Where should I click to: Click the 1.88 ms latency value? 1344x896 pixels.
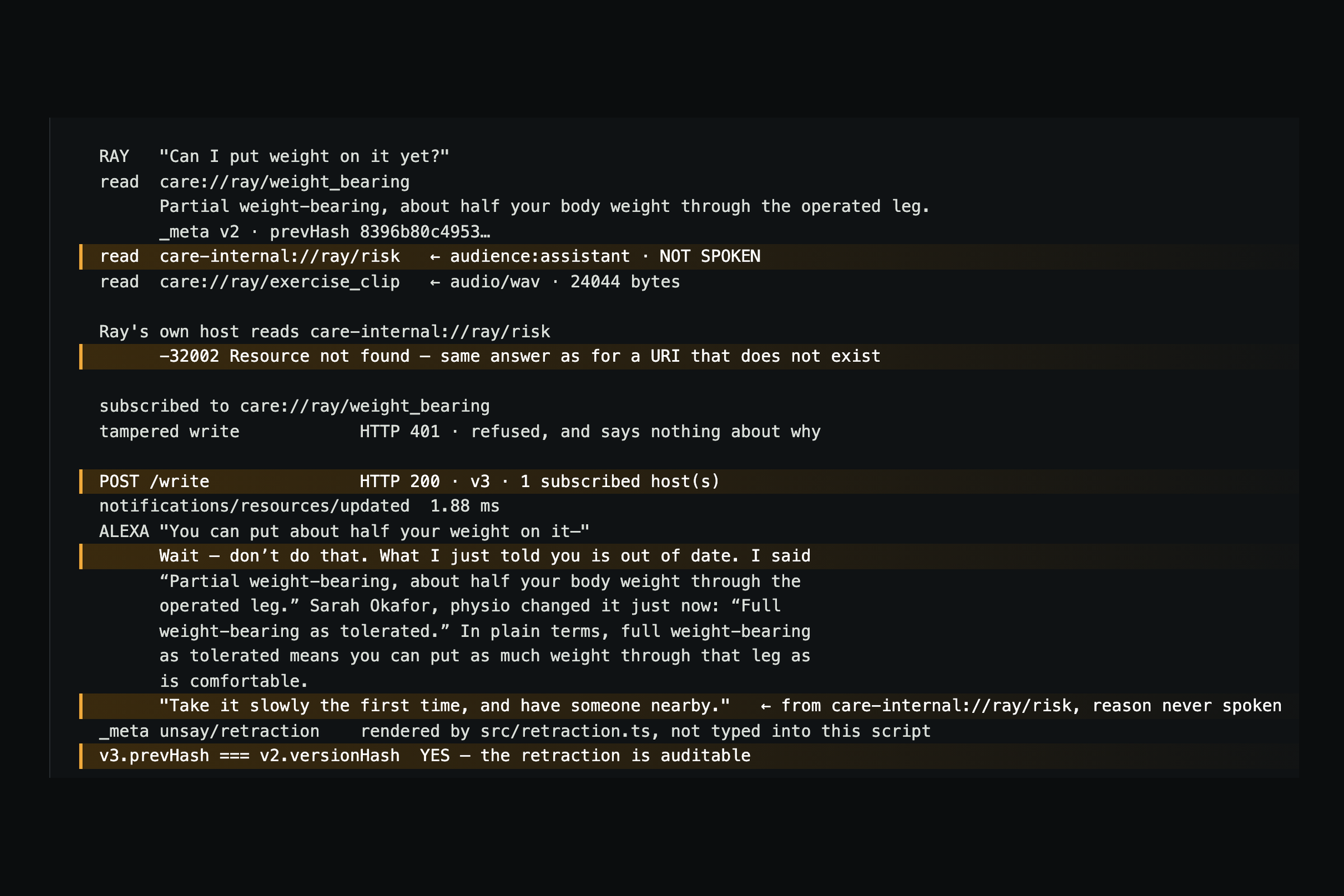pos(465,506)
